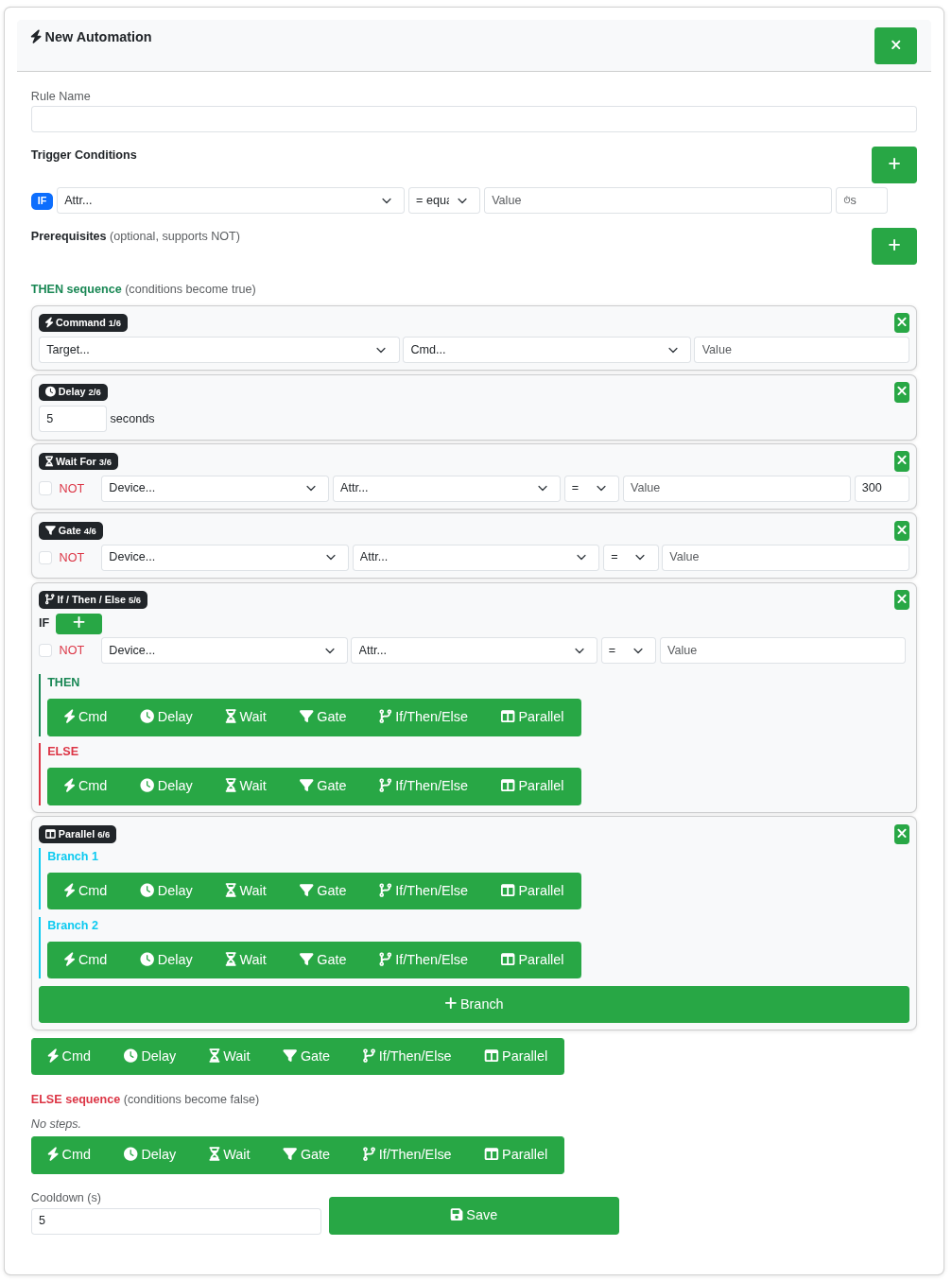952x1281 pixels.
Task: Add Wait step to ELSE sequence
Action: (x=230, y=1154)
